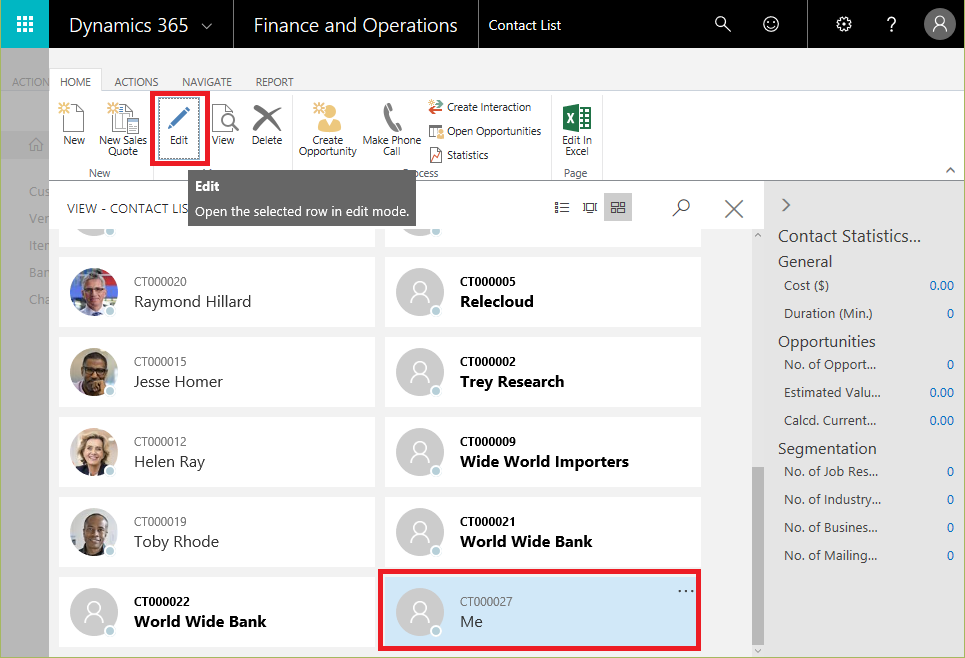Select Open Opportunities in ribbon

click(485, 131)
